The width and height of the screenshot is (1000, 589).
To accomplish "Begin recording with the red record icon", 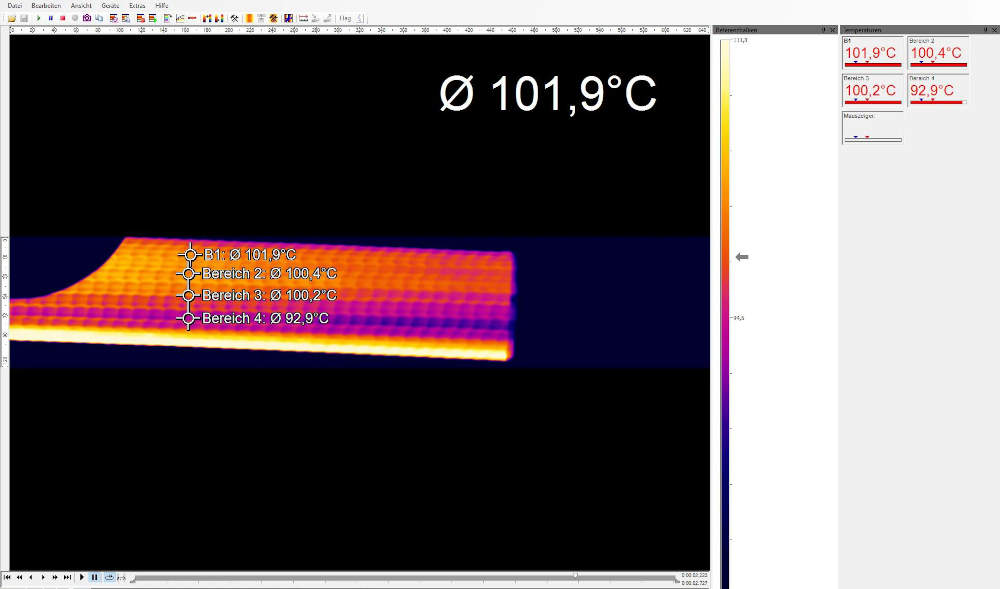I will 61,17.
